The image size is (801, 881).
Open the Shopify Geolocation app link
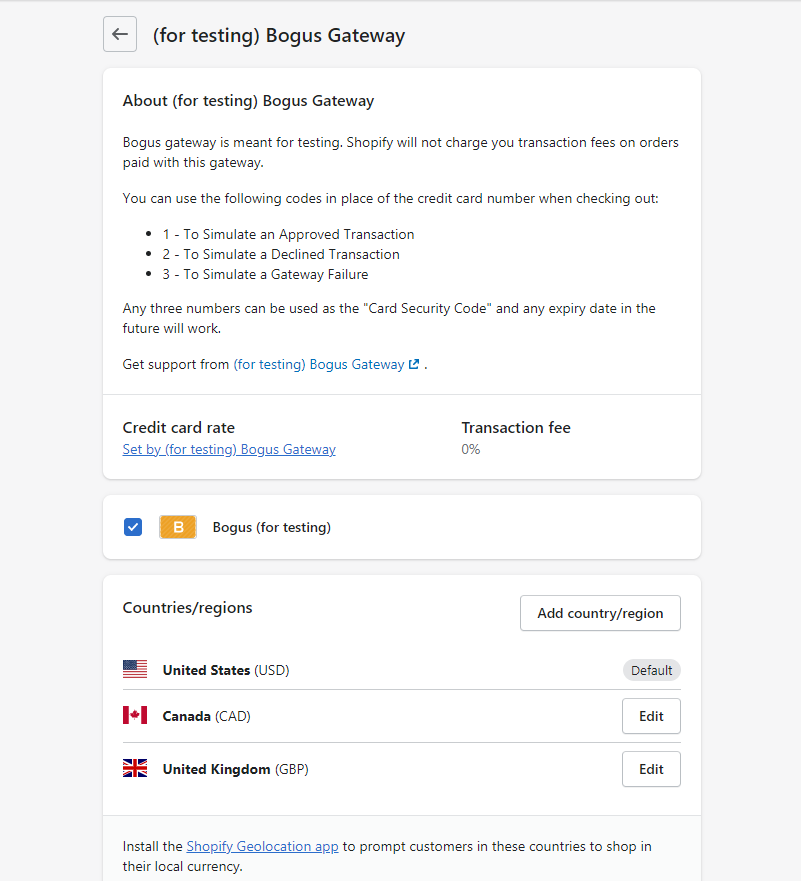click(262, 846)
